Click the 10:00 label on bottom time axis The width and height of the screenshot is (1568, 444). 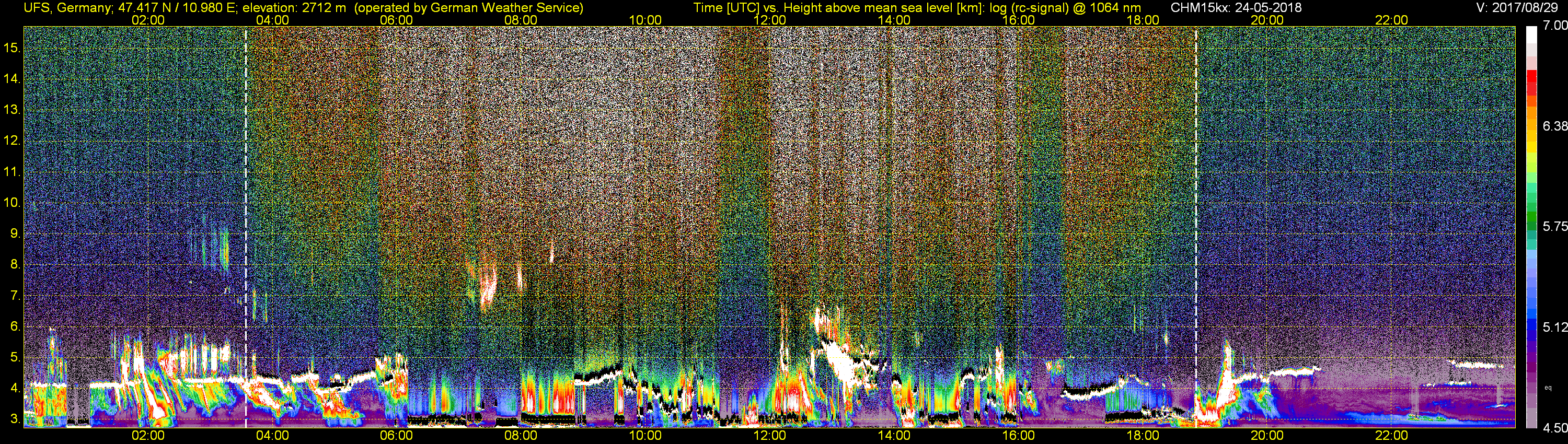click(x=645, y=436)
